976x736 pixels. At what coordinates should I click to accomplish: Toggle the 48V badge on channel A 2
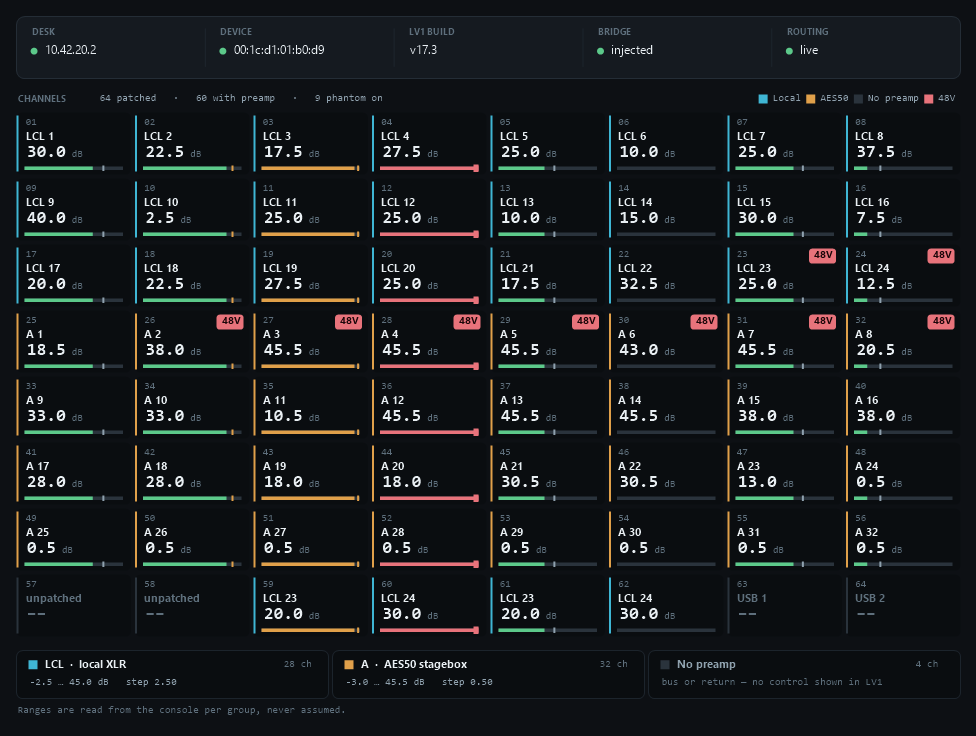pos(230,321)
